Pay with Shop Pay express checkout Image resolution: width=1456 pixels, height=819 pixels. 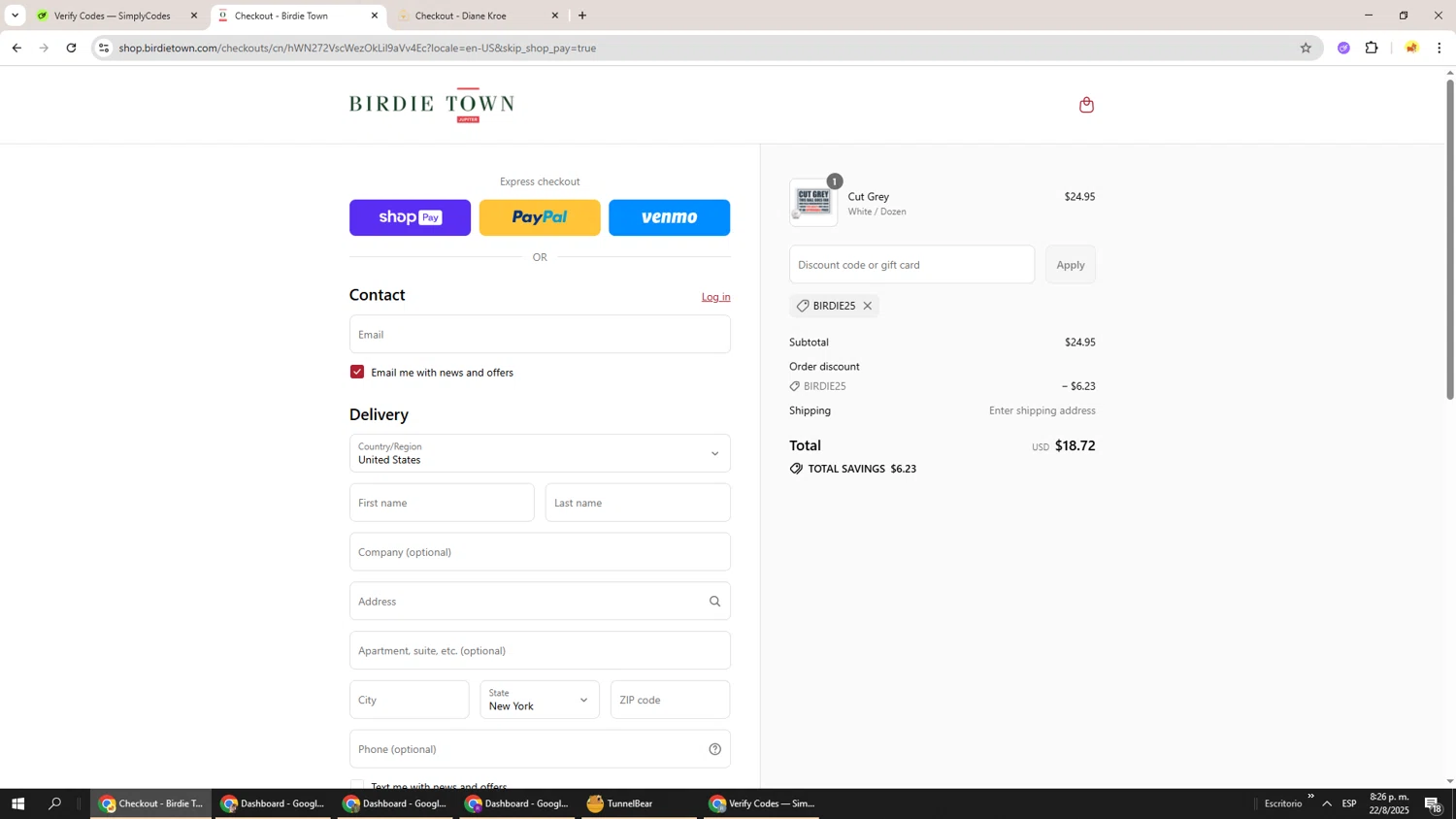click(410, 217)
